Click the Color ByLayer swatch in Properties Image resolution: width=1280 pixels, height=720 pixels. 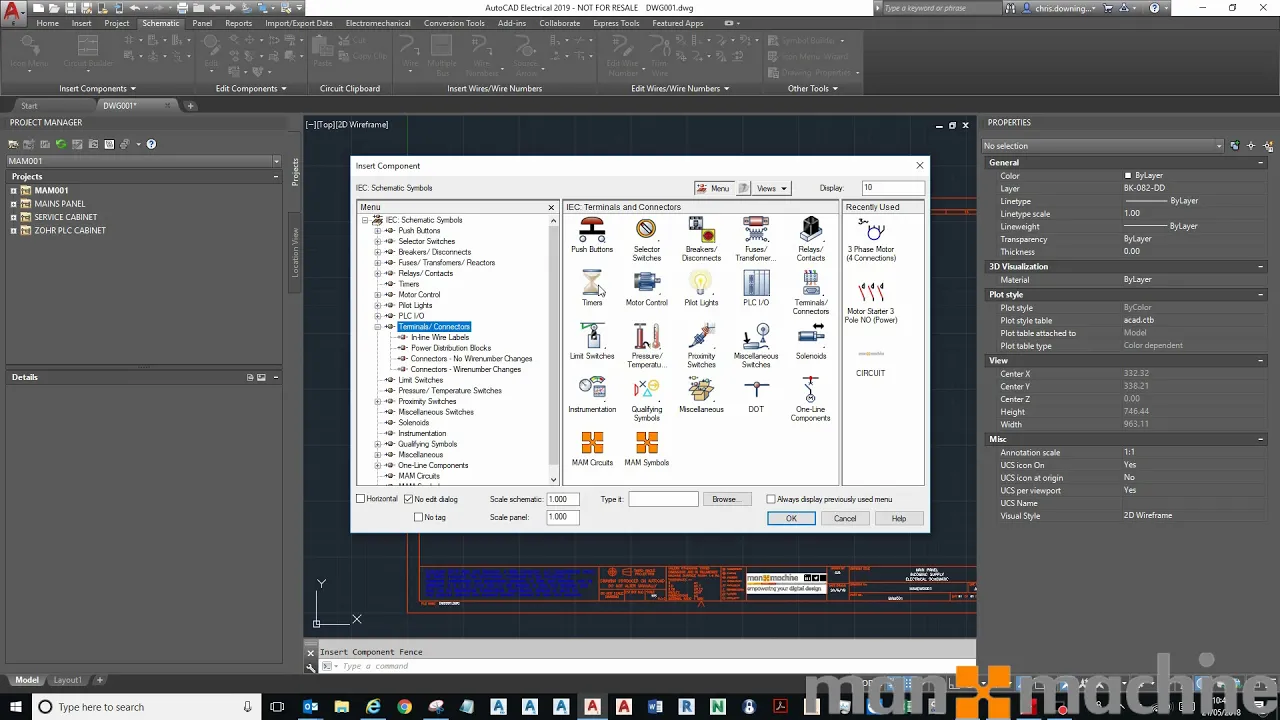tap(1128, 176)
